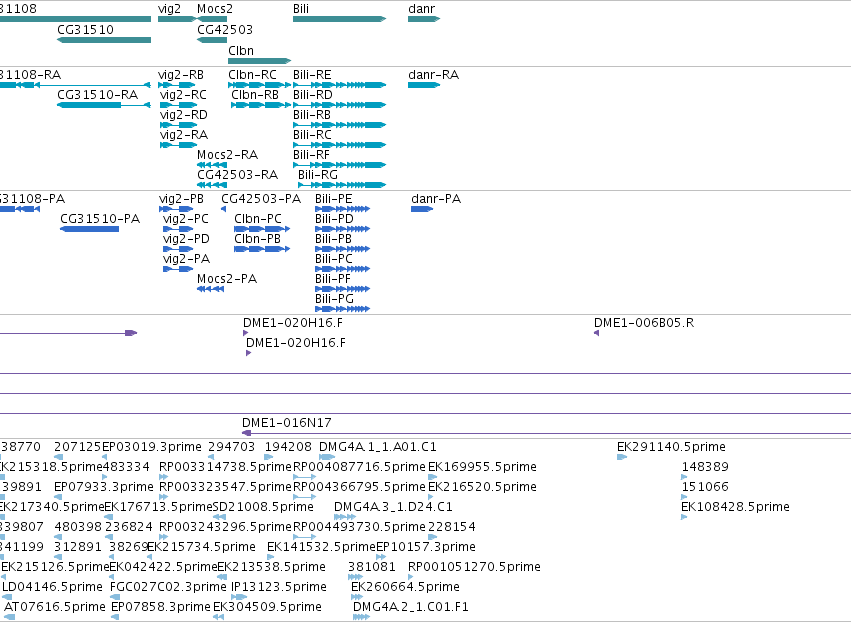Open the CG42503 gene feature
The width and height of the screenshot is (851, 622).
tap(212, 40)
